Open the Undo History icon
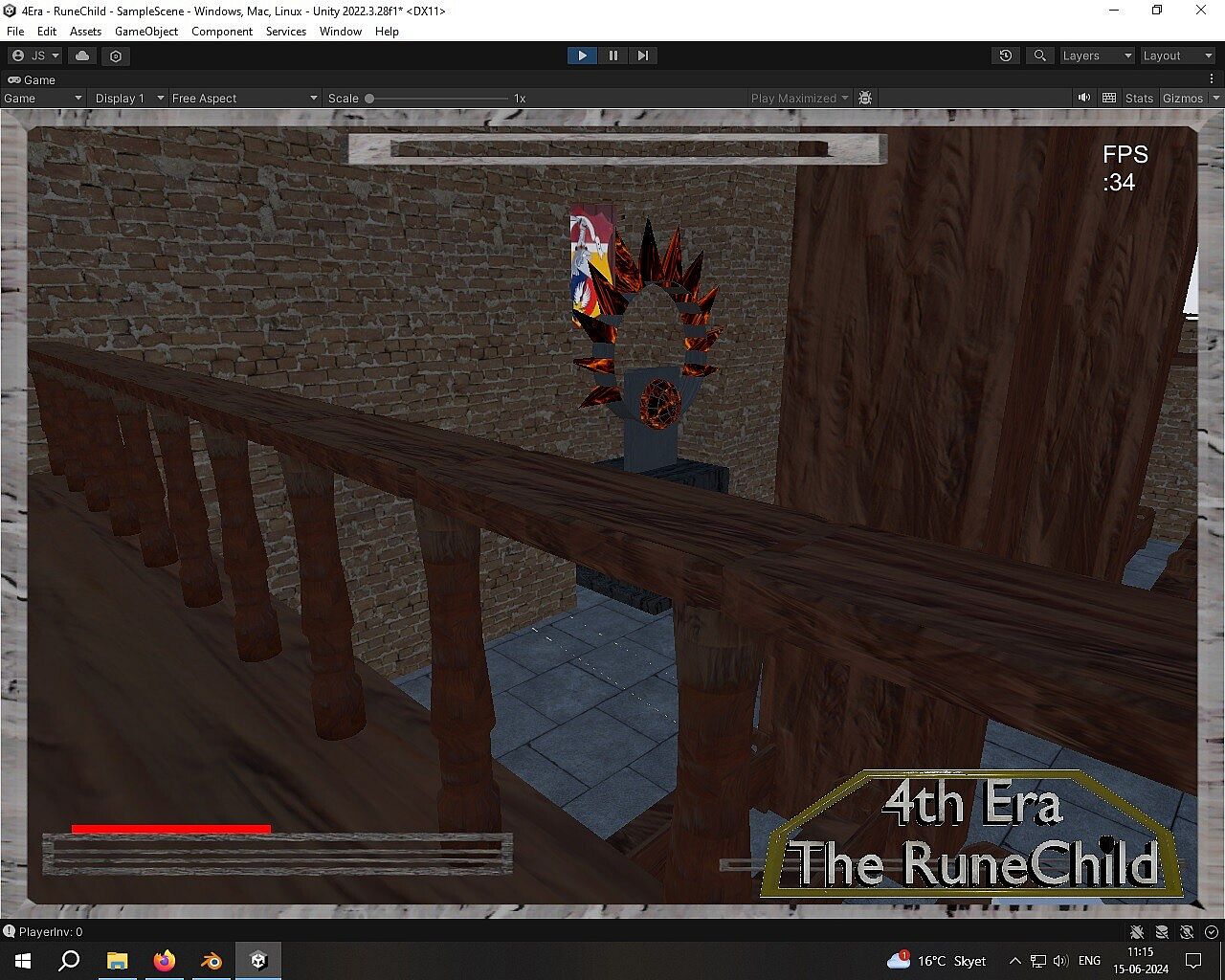This screenshot has width=1225, height=980. tap(1005, 56)
